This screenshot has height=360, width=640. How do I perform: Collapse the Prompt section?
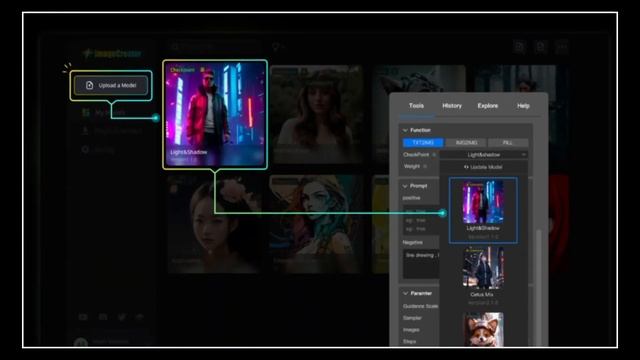[x=405, y=186]
